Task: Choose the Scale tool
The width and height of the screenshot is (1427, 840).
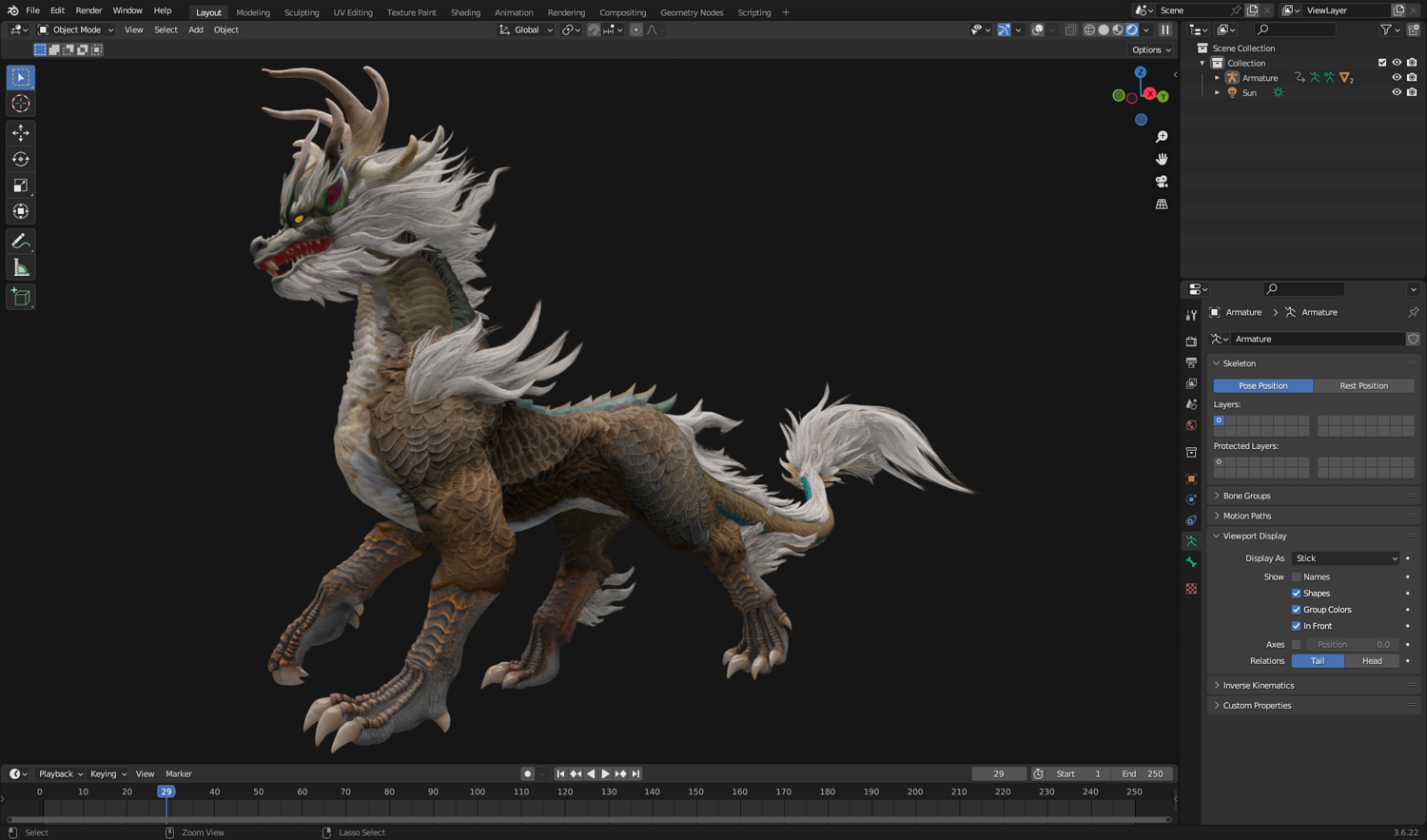Action: pos(20,186)
